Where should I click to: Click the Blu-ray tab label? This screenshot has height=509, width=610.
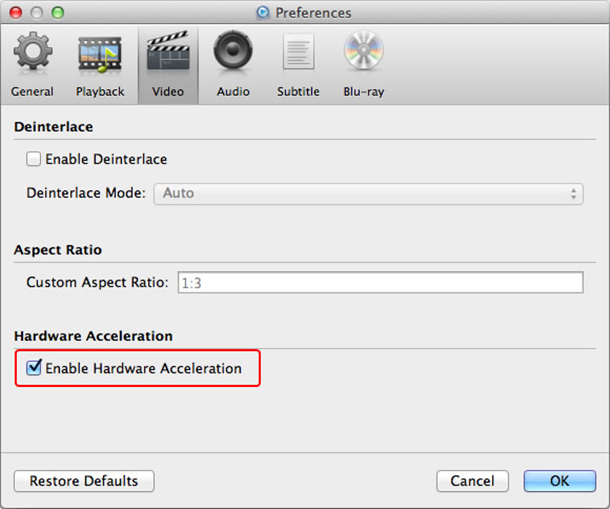[364, 92]
